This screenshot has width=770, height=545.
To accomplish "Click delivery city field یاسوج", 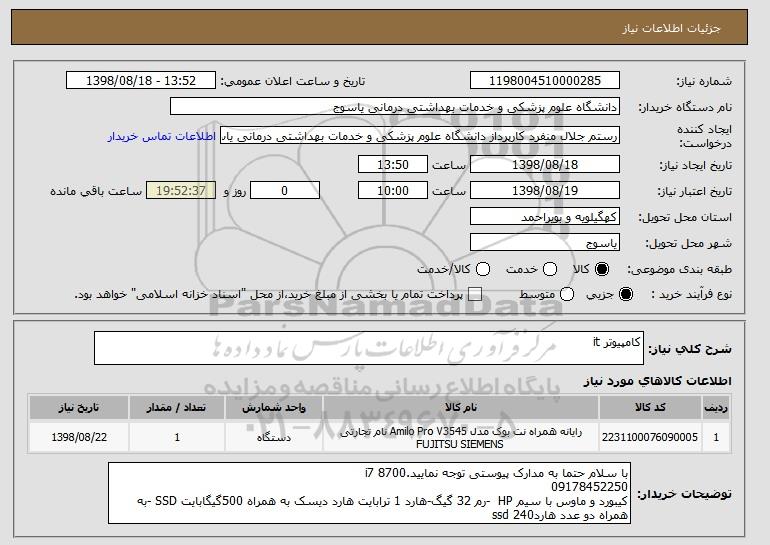I will (x=545, y=243).
